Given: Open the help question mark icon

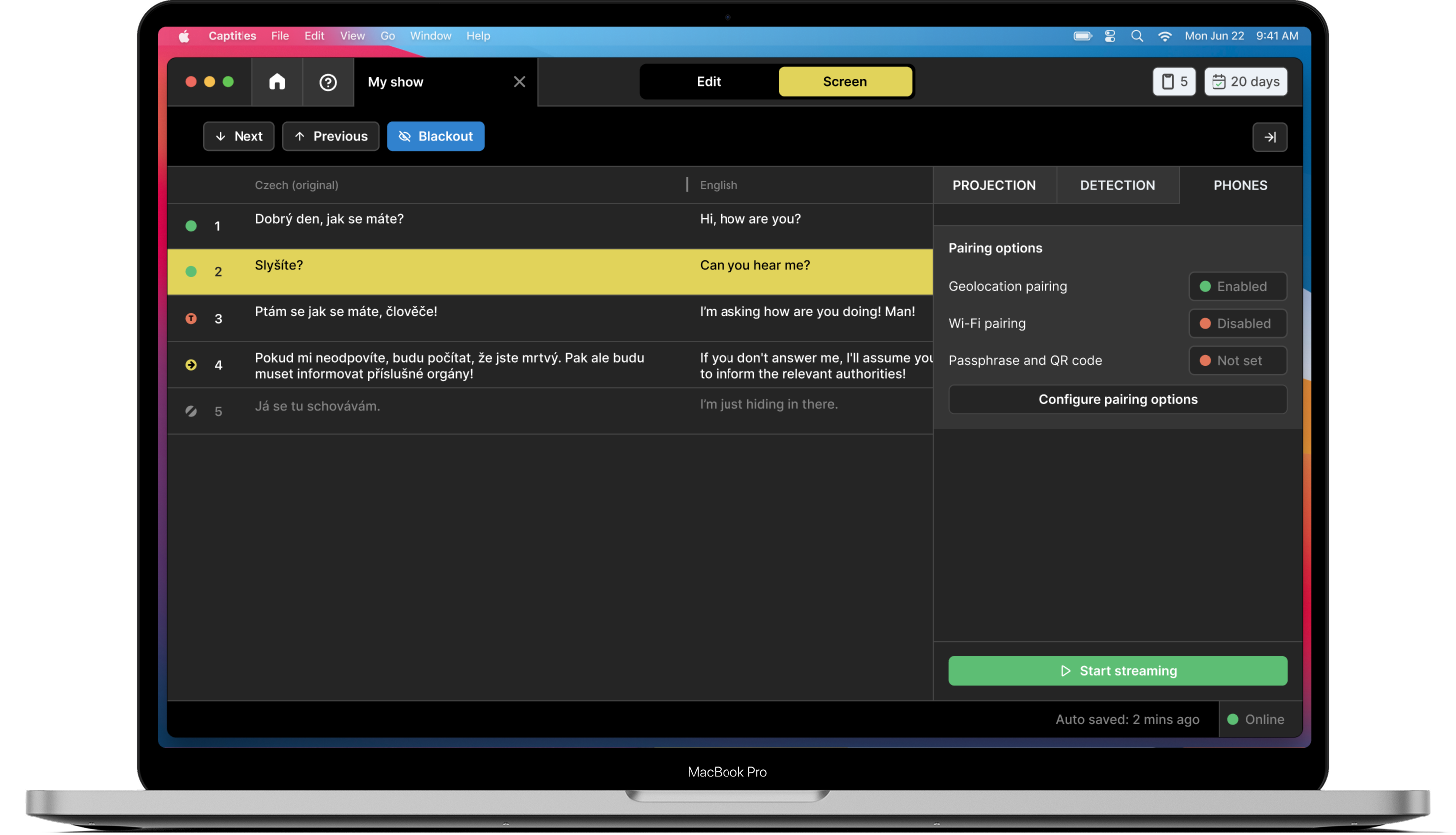Looking at the screenshot, I should click(x=328, y=82).
